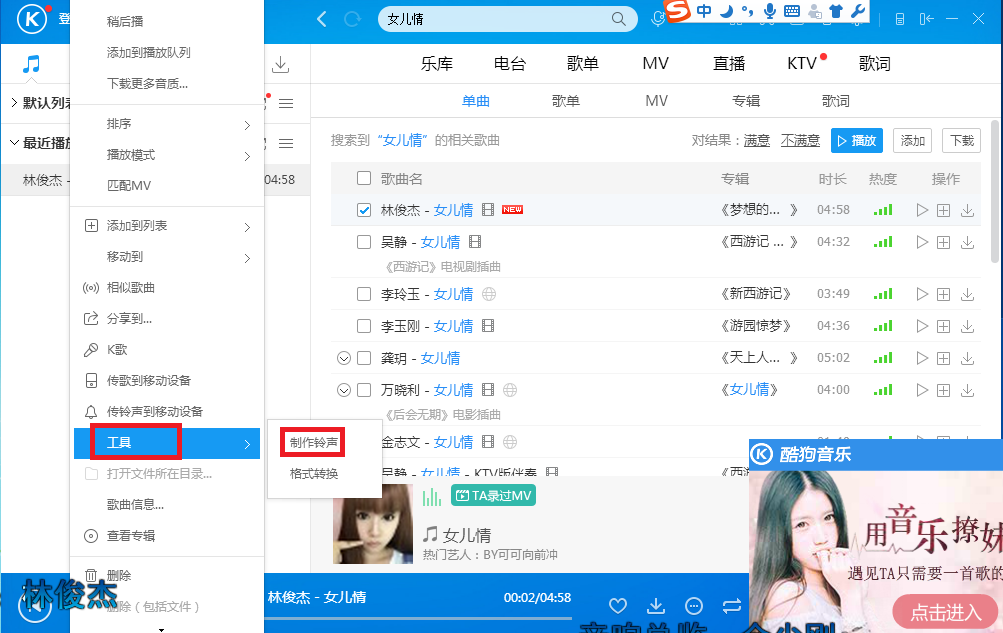This screenshot has width=1003, height=633.
Task: Open the 最近播放 list menu icon
Action: 286,144
